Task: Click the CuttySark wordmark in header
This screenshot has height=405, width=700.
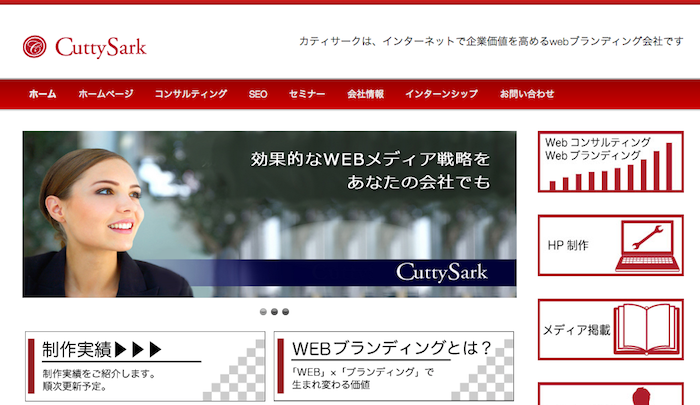Action: point(101,47)
